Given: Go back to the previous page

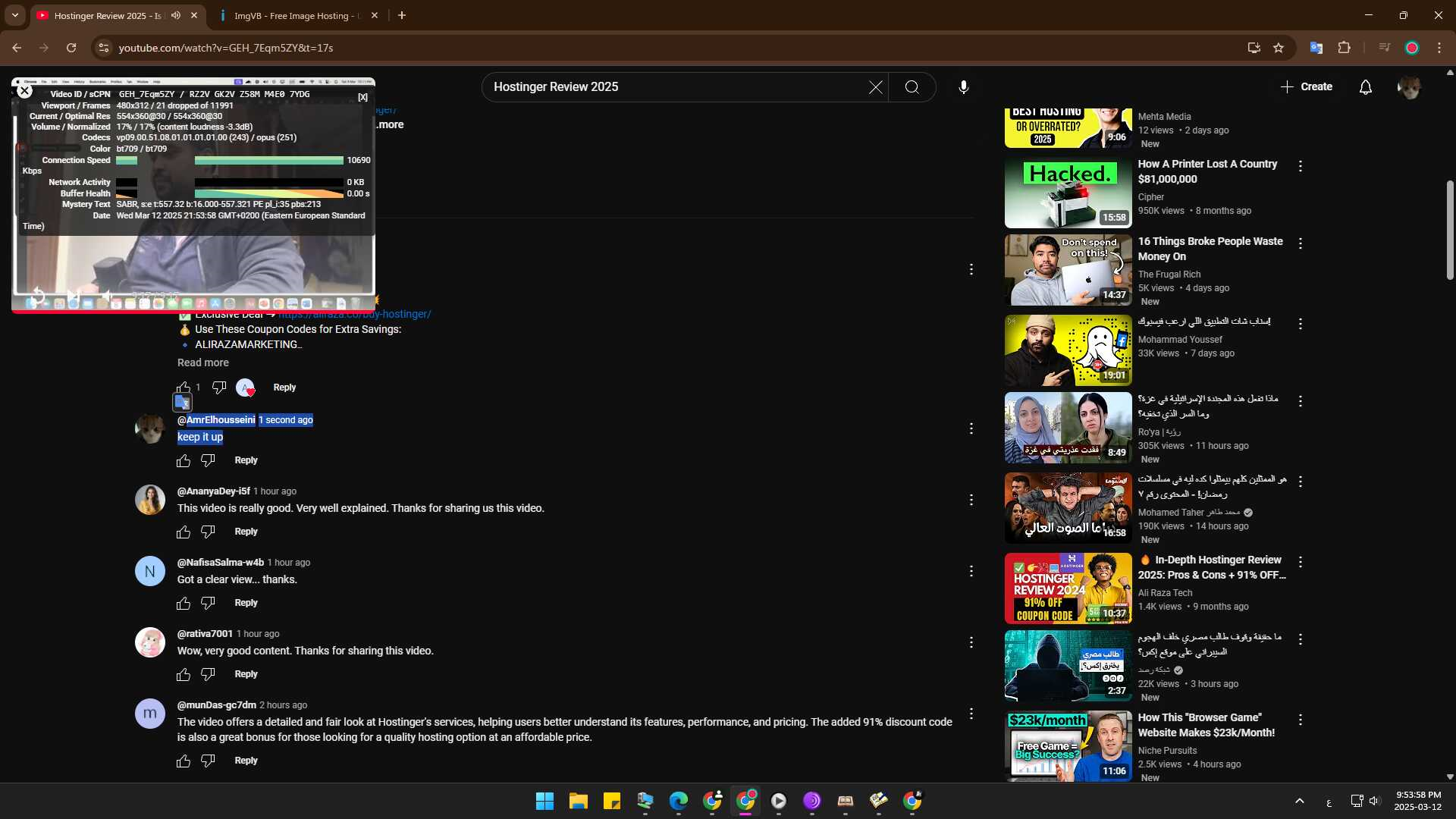Looking at the screenshot, I should click(x=17, y=48).
